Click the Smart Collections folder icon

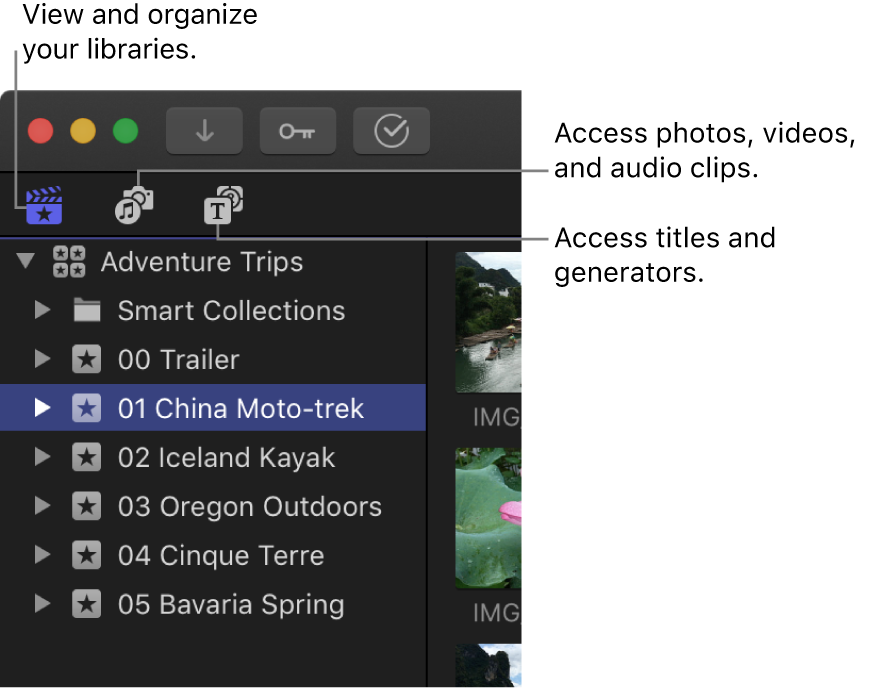tap(87, 311)
